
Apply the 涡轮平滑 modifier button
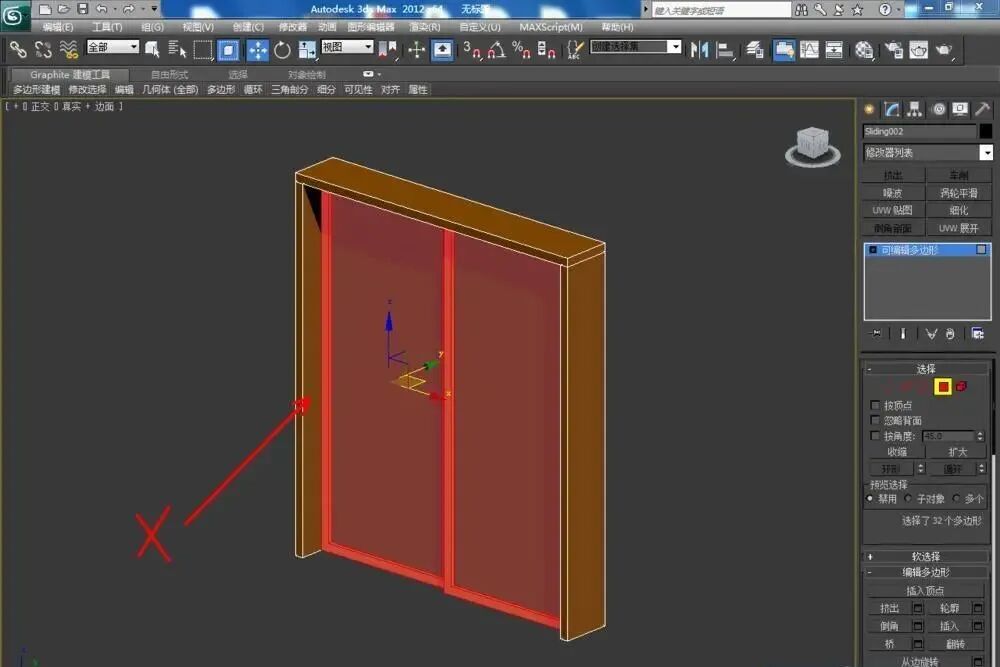tap(959, 193)
